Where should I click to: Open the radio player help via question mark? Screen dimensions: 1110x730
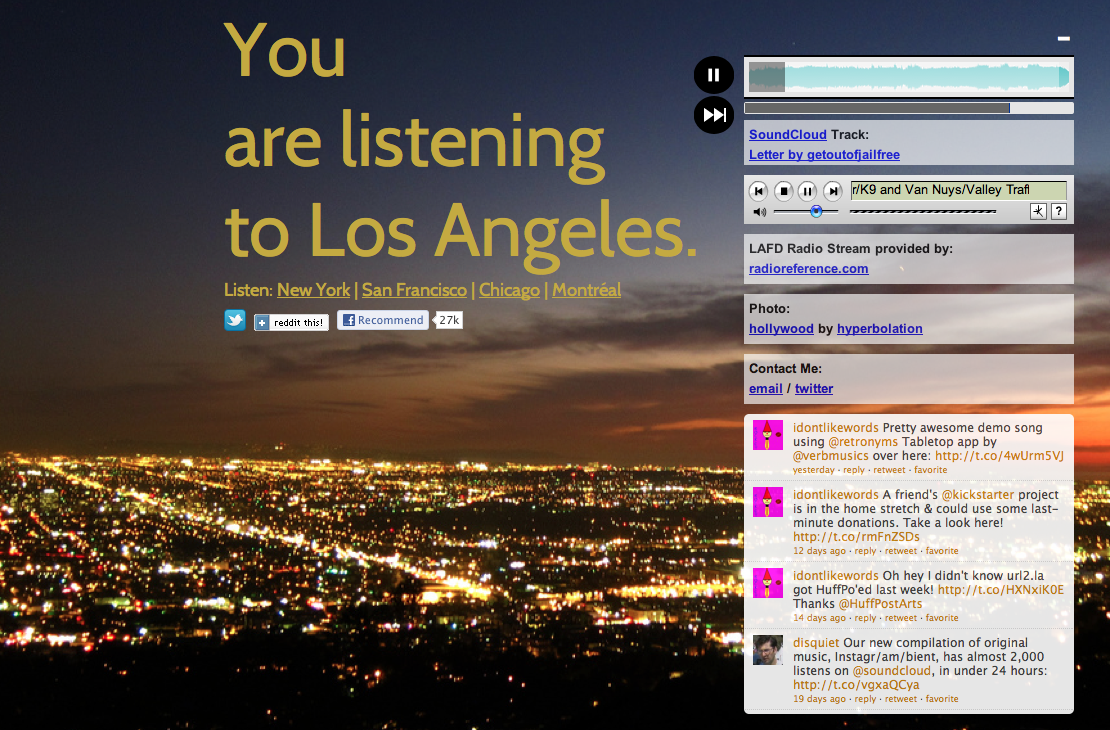click(x=1058, y=211)
